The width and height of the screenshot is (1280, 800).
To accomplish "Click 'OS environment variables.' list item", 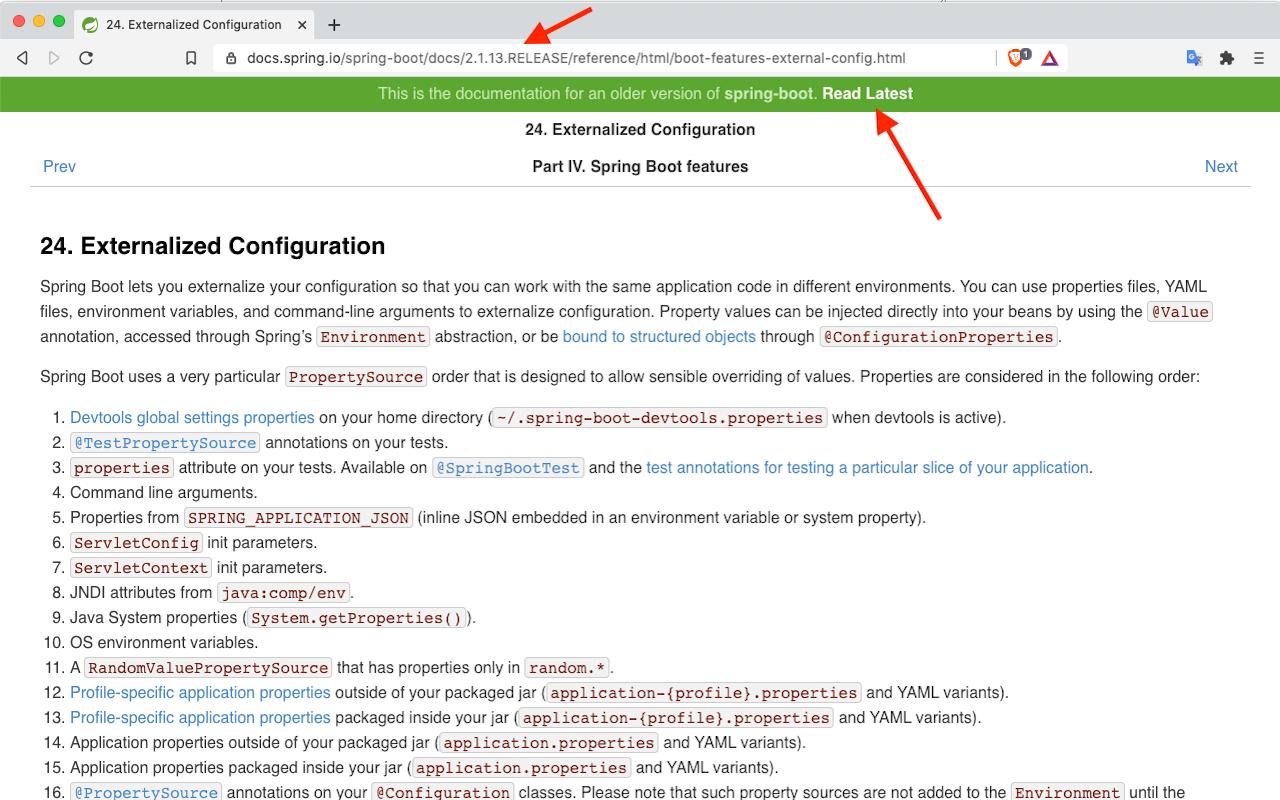I will coord(164,642).
